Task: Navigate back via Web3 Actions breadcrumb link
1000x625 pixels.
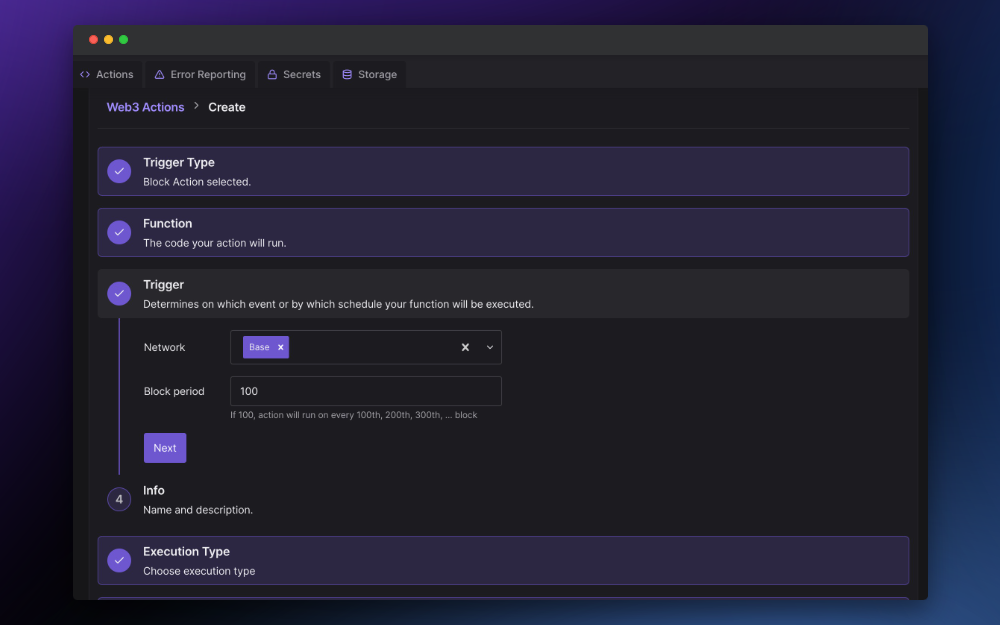Action: point(145,107)
